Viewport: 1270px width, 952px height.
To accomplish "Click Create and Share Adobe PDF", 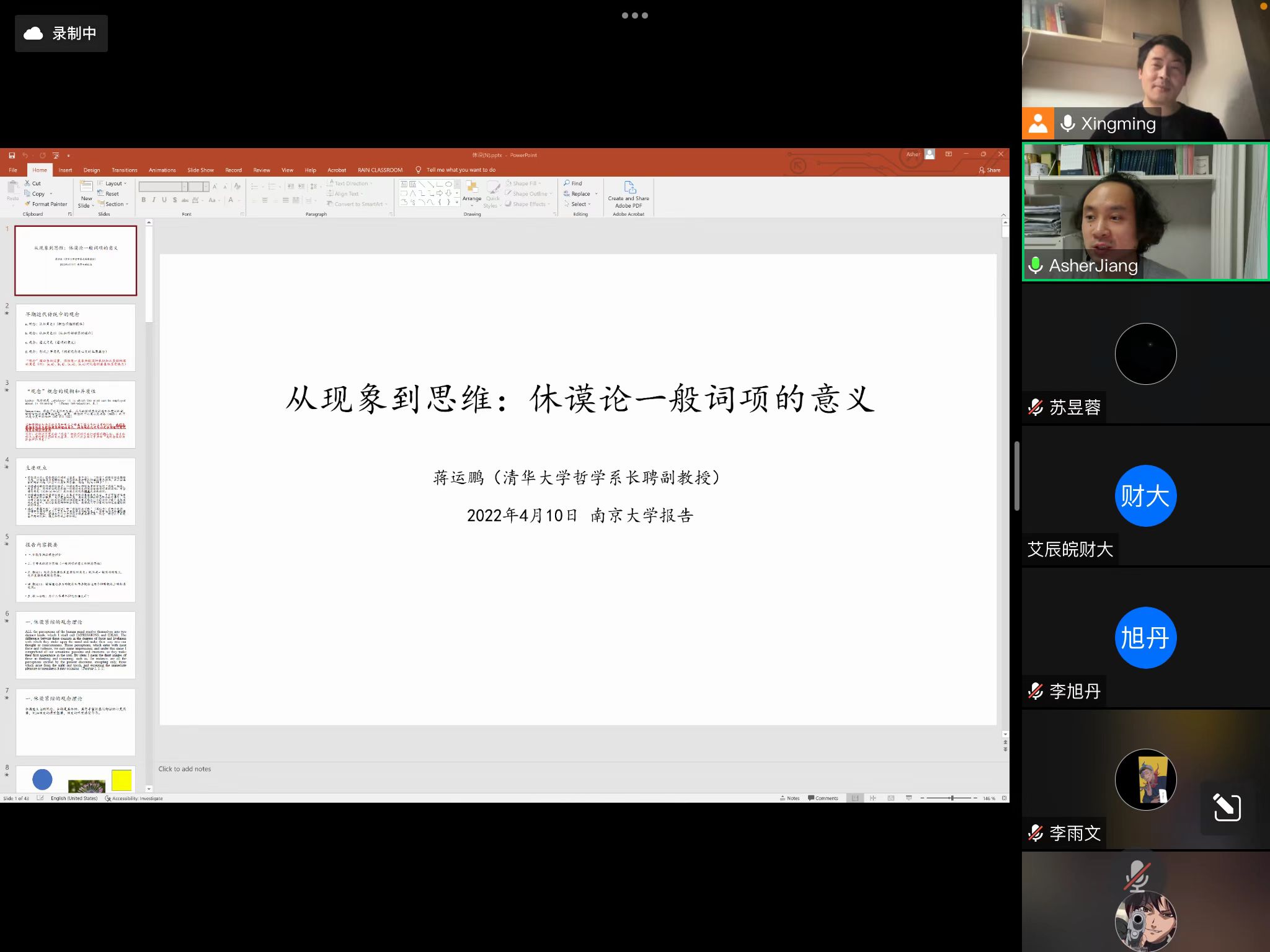I will 628,193.
